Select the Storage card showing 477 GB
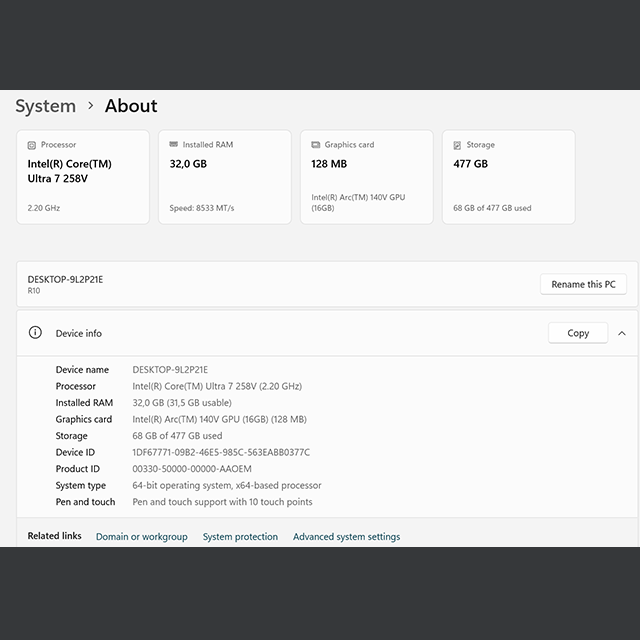 pyautogui.click(x=509, y=177)
